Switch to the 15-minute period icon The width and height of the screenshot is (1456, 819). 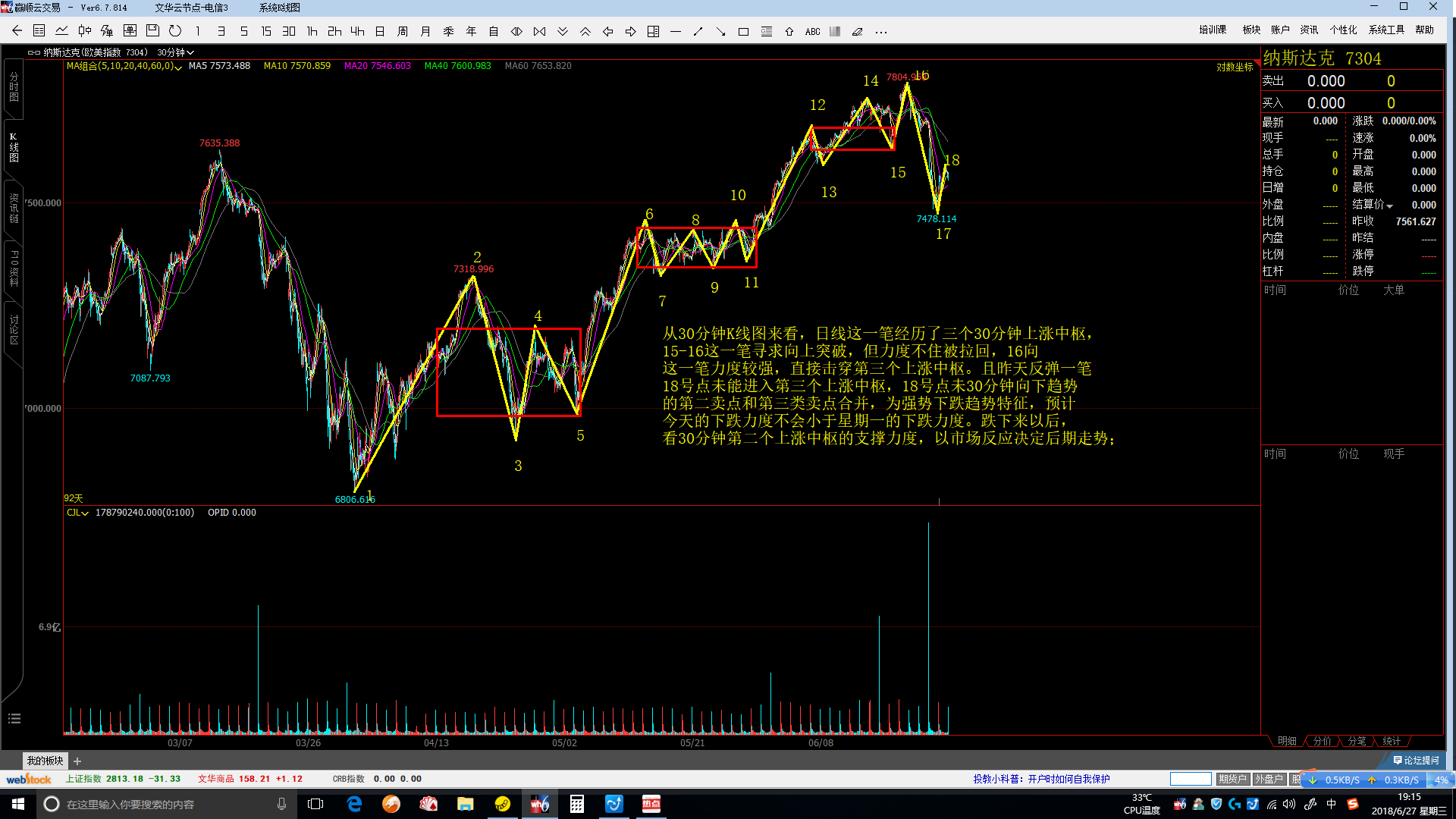point(266,31)
